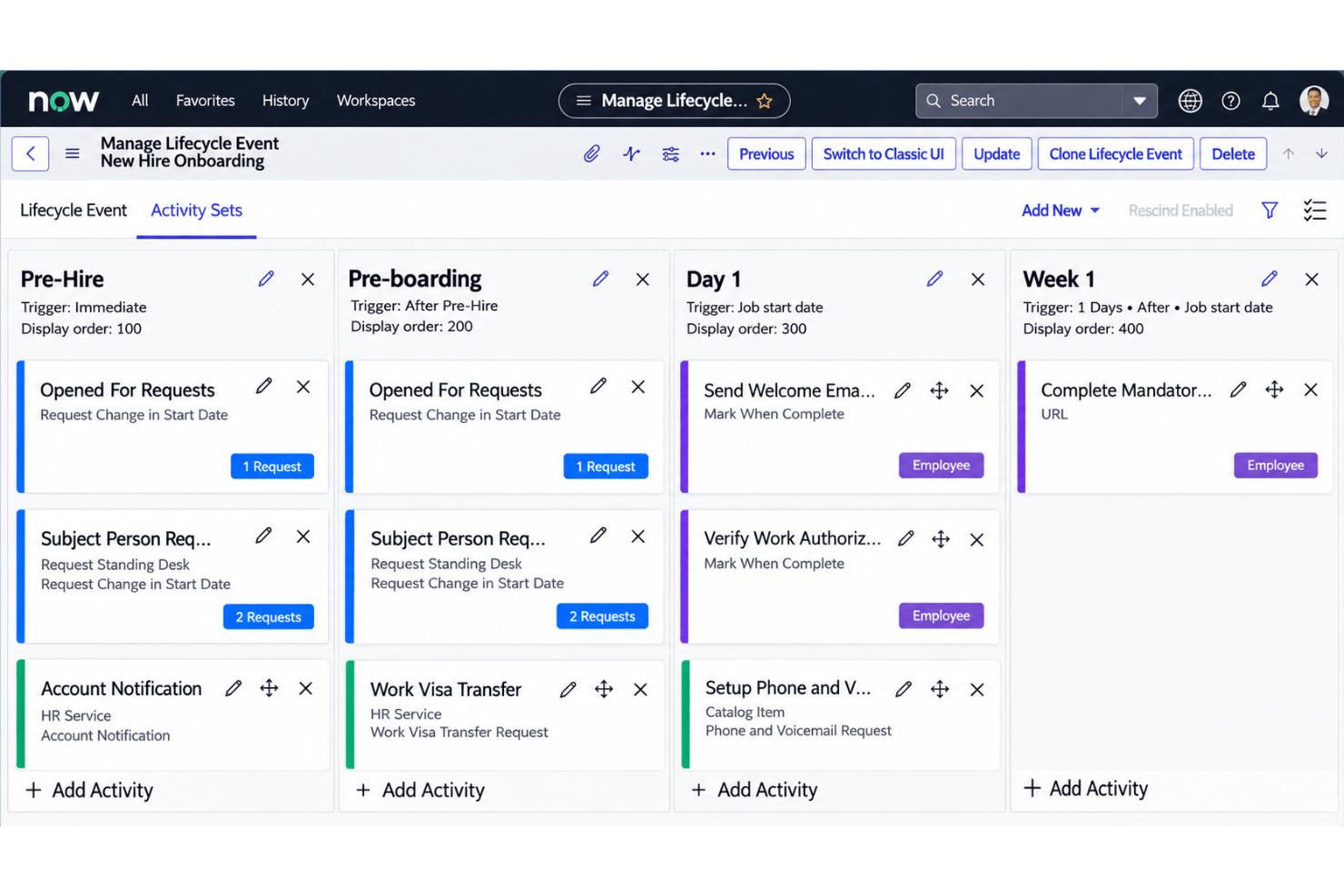Go to the next record down arrow
The height and width of the screenshot is (896, 1344).
1321,153
